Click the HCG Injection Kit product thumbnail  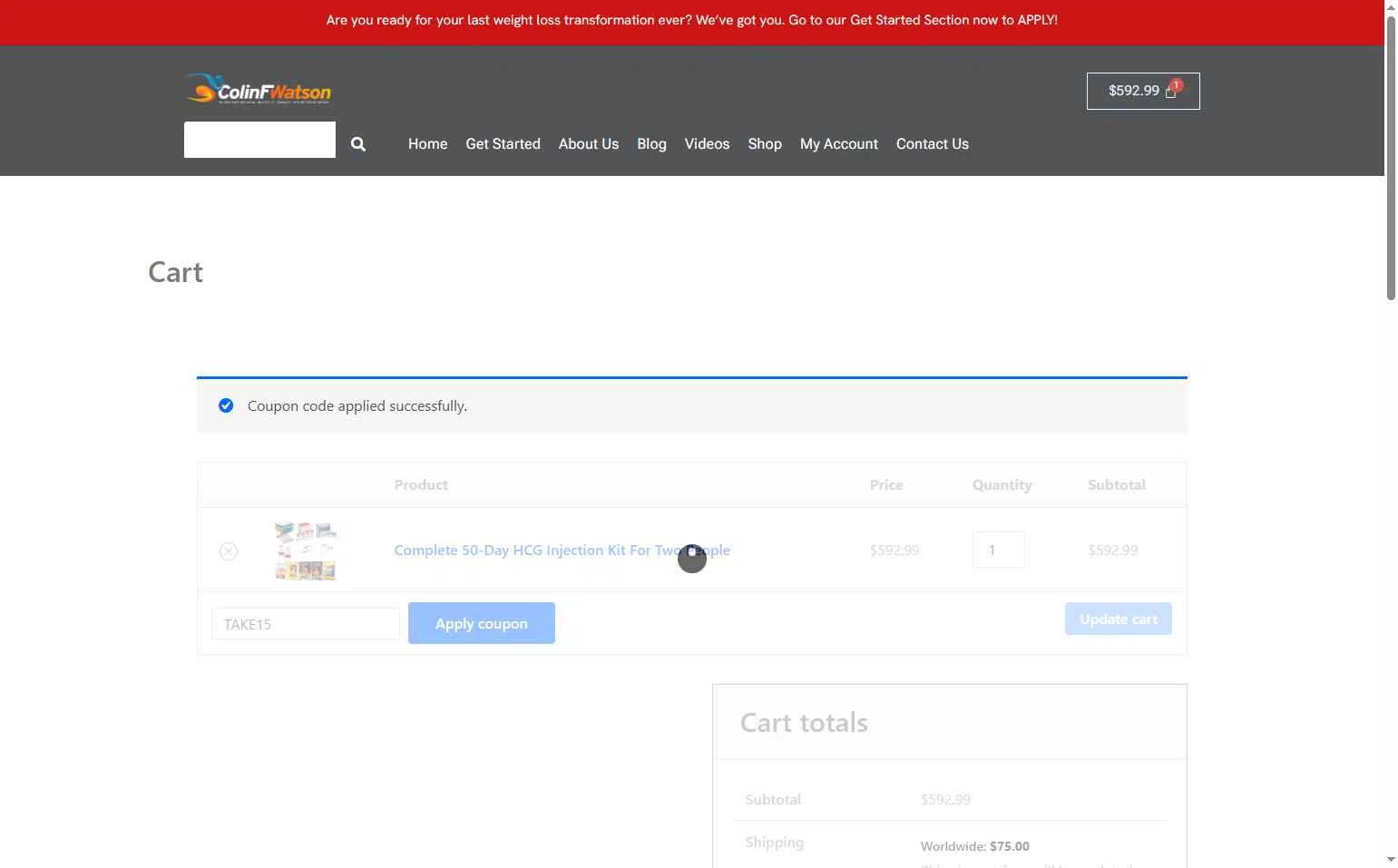306,551
